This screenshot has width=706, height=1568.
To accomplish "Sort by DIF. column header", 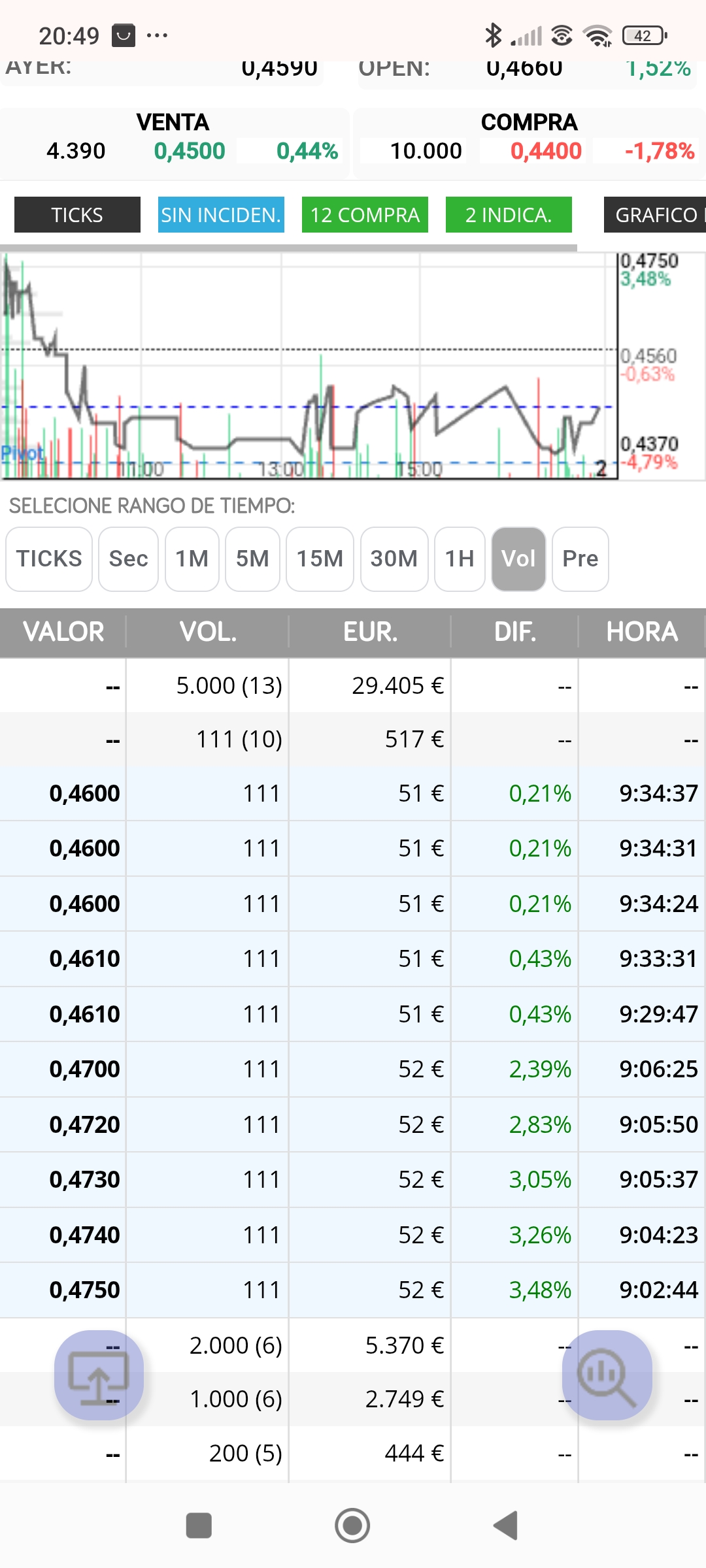I will point(515,632).
